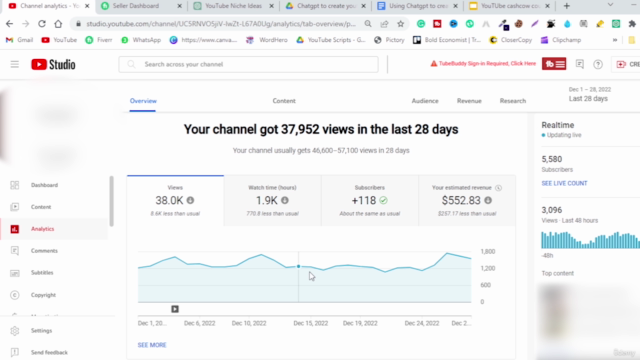Show more bookmarks with the chevron
The height and width of the screenshot is (360, 640).
615,40
